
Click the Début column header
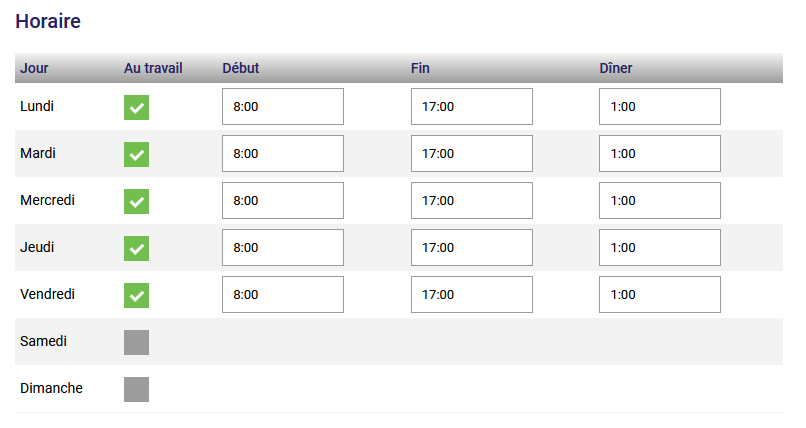240,68
